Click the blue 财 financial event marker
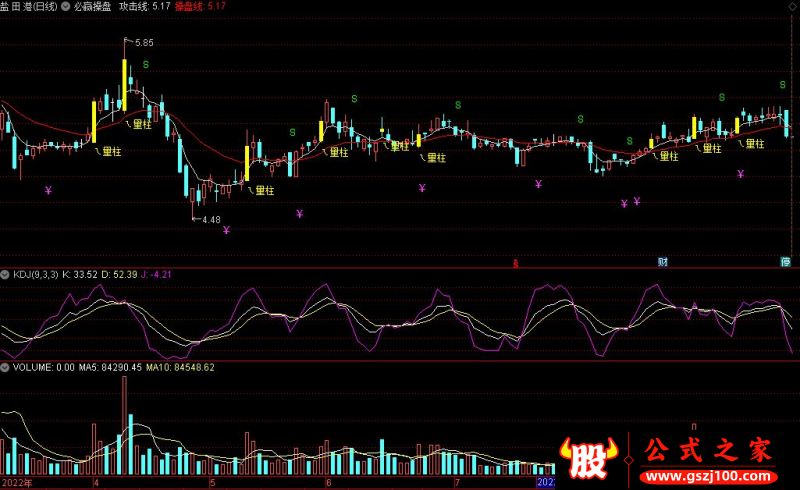Image resolution: width=800 pixels, height=490 pixels. (663, 262)
